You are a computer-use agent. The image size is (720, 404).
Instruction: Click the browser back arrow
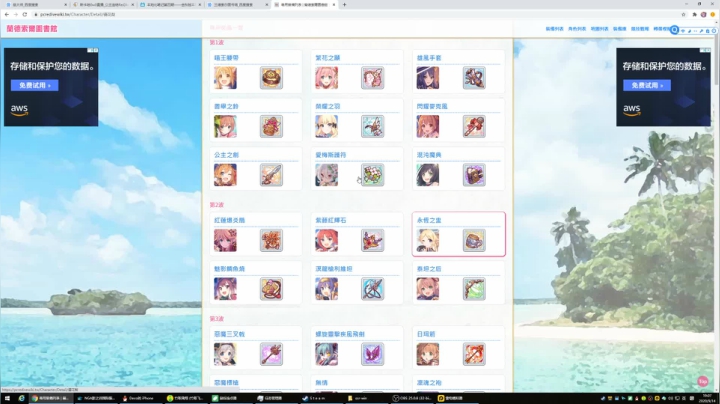[6, 15]
